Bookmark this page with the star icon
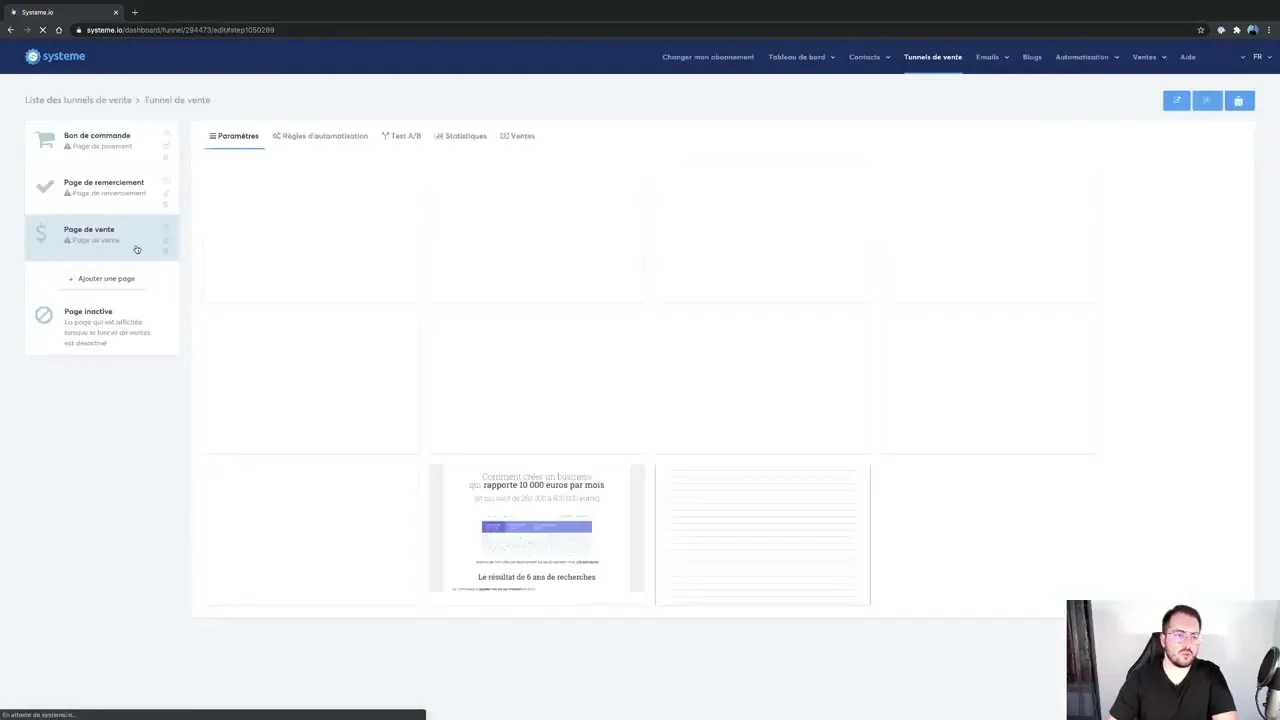The height and width of the screenshot is (720, 1280). 1201,30
